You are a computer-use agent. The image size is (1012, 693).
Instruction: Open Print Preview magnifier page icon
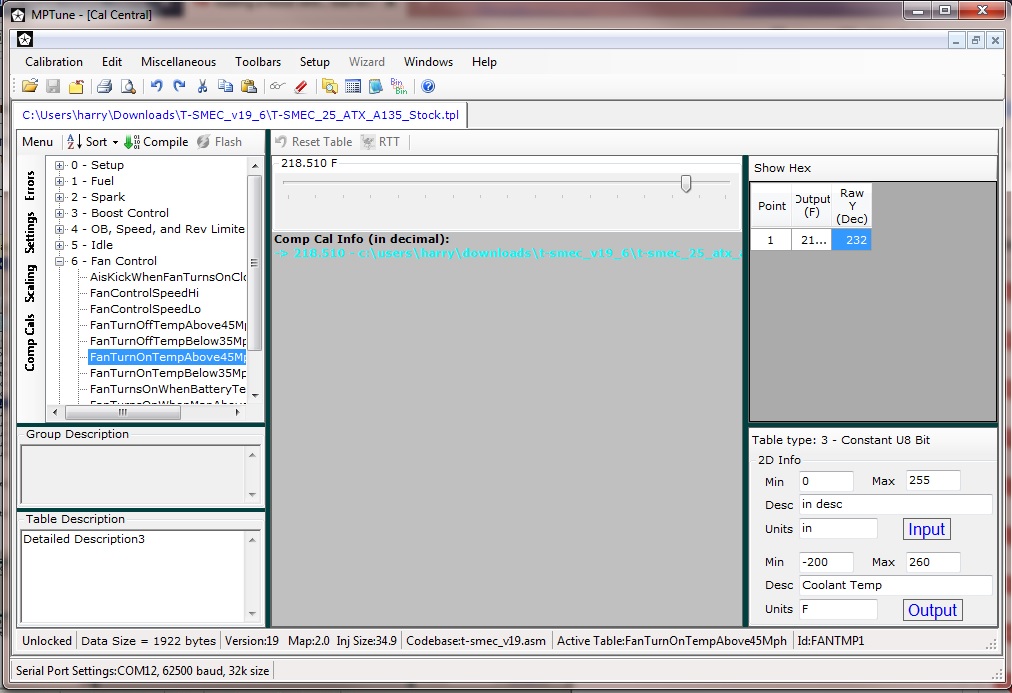coord(128,86)
